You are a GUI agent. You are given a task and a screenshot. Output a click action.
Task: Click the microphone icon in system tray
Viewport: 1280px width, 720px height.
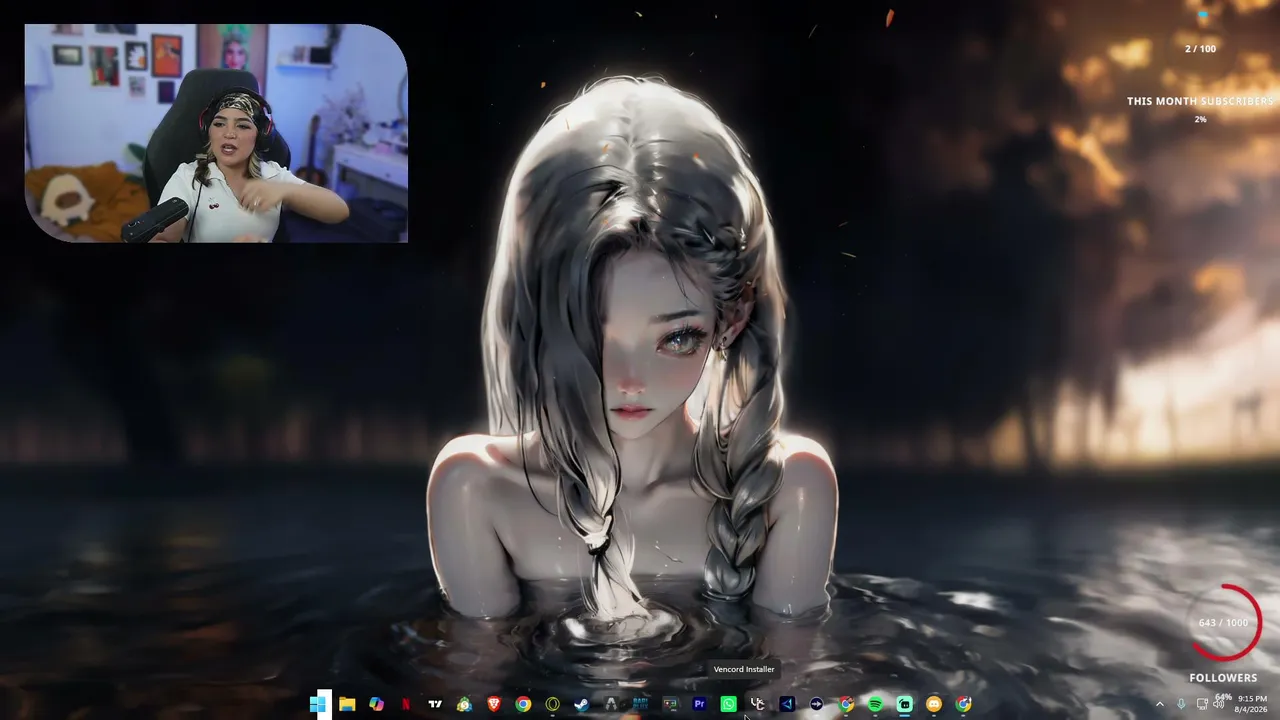[1181, 704]
